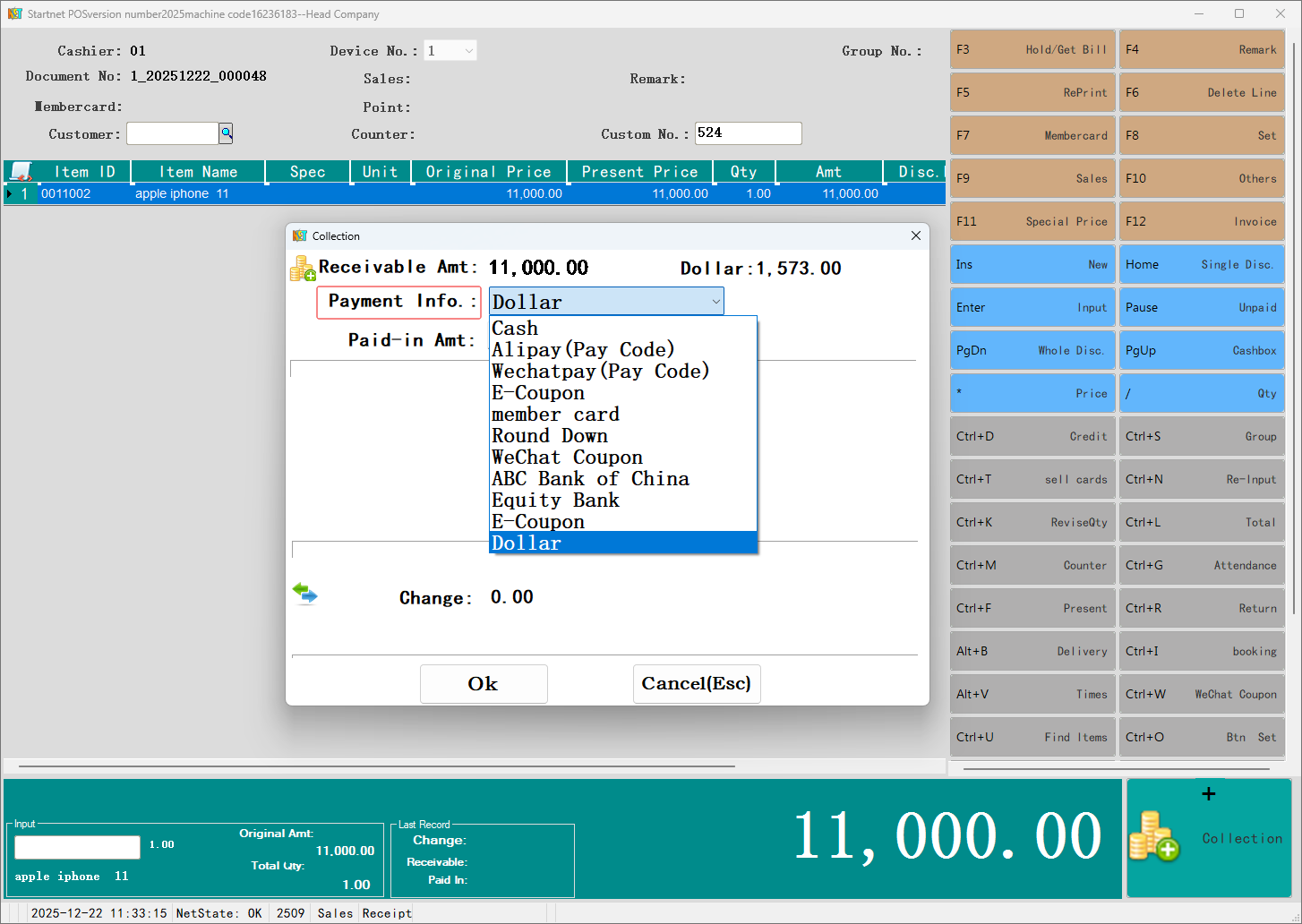Click the PgDn Whole Disc. button
The width and height of the screenshot is (1302, 924).
click(x=1032, y=350)
